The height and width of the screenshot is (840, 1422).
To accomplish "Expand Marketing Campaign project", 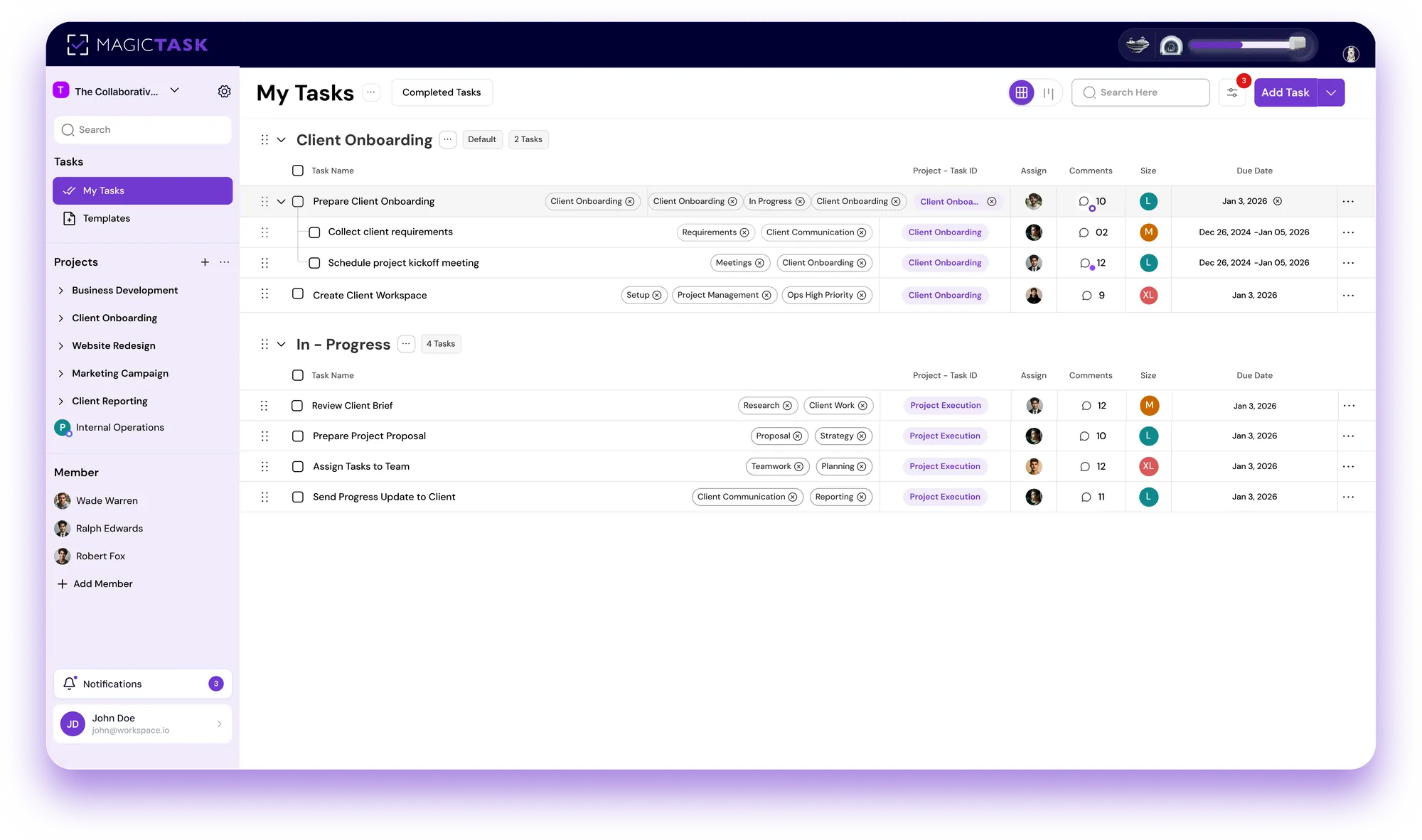I will 61,374.
